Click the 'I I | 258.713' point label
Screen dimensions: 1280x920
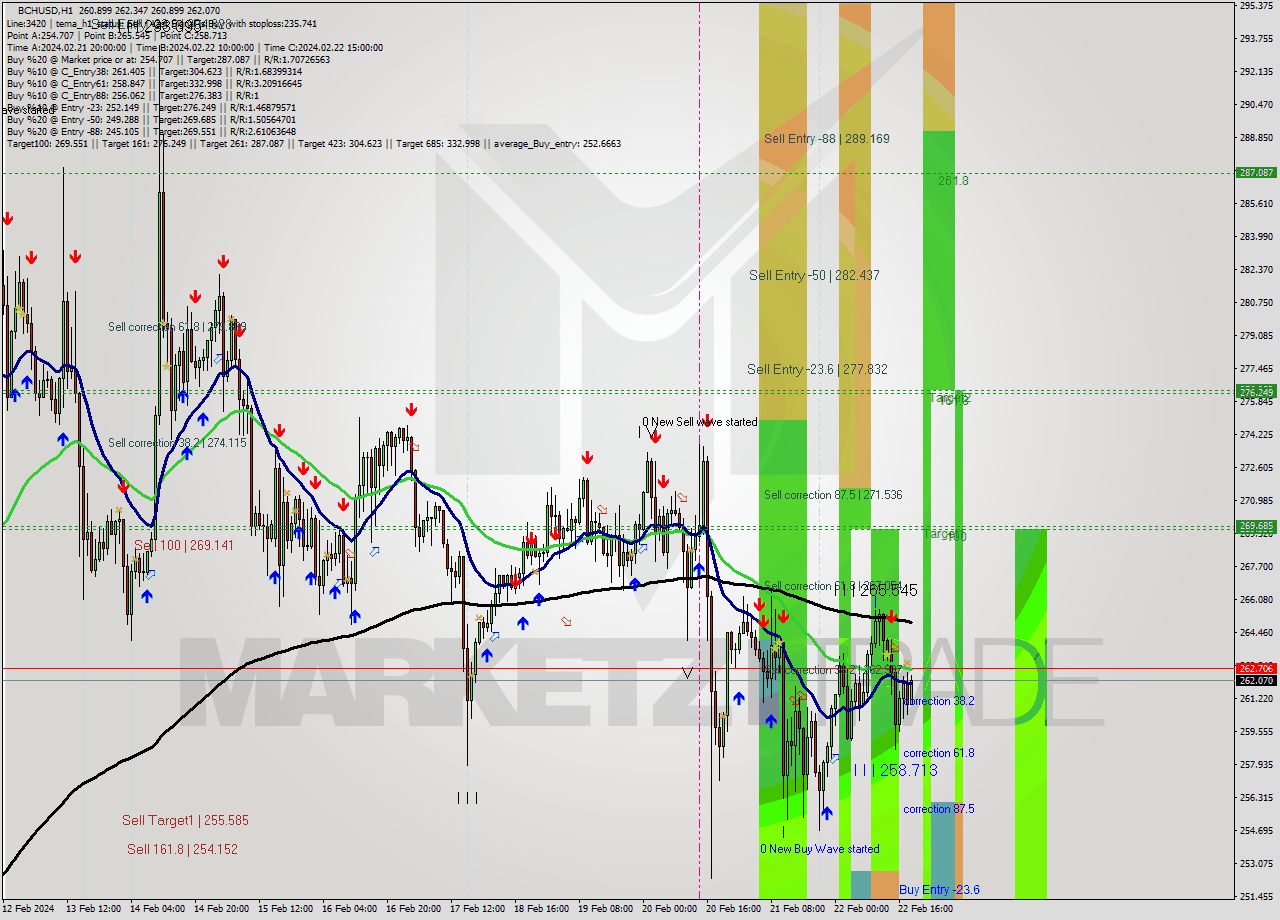pyautogui.click(x=895, y=770)
